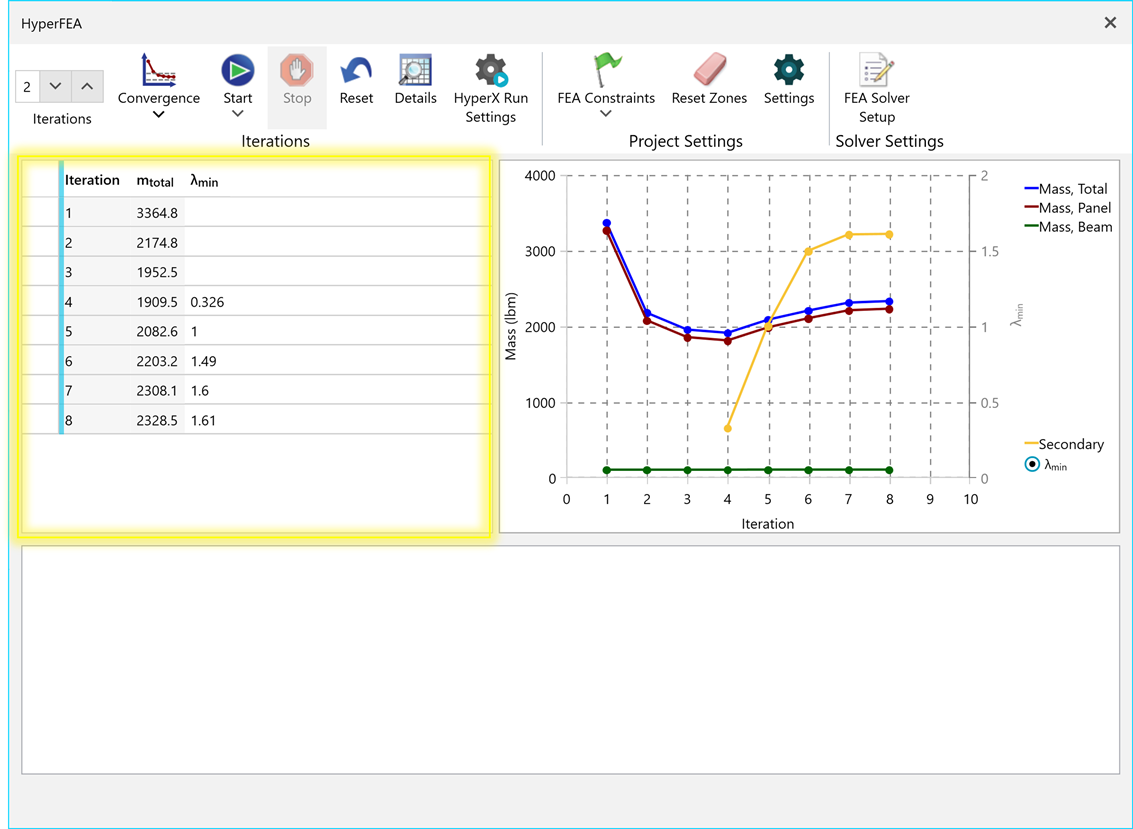The image size is (1133, 829).
Task: Expand the FEA Constraints dropdown arrow
Action: (x=606, y=114)
